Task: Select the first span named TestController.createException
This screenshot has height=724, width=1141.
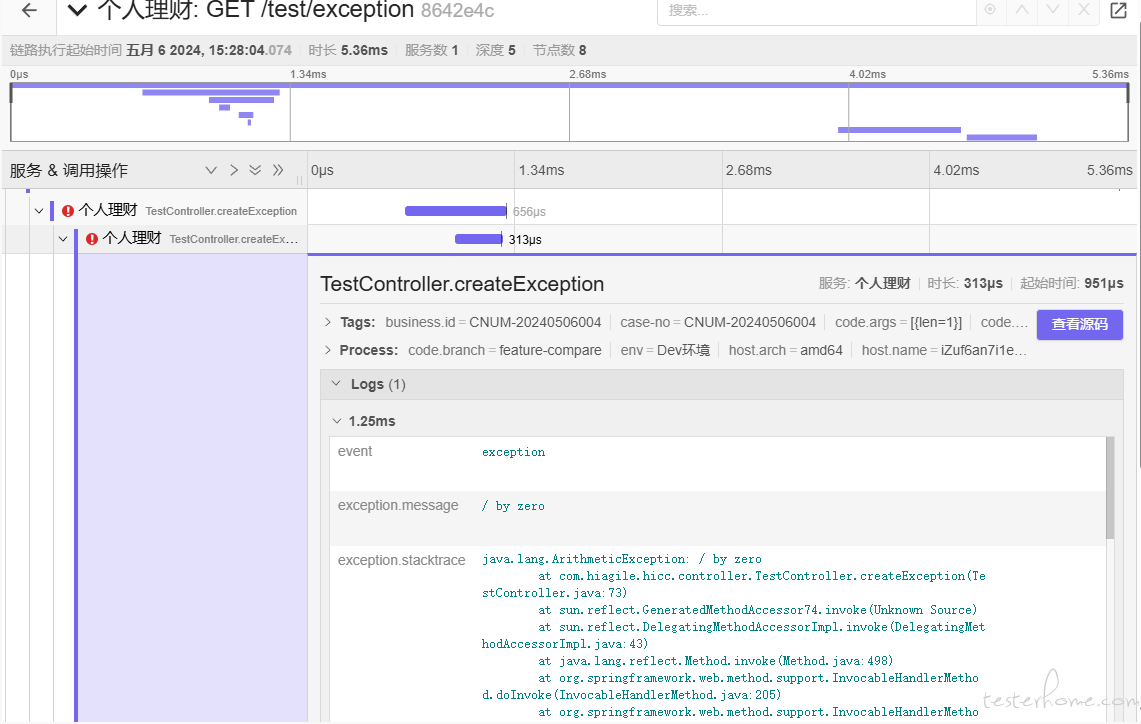Action: [x=221, y=211]
